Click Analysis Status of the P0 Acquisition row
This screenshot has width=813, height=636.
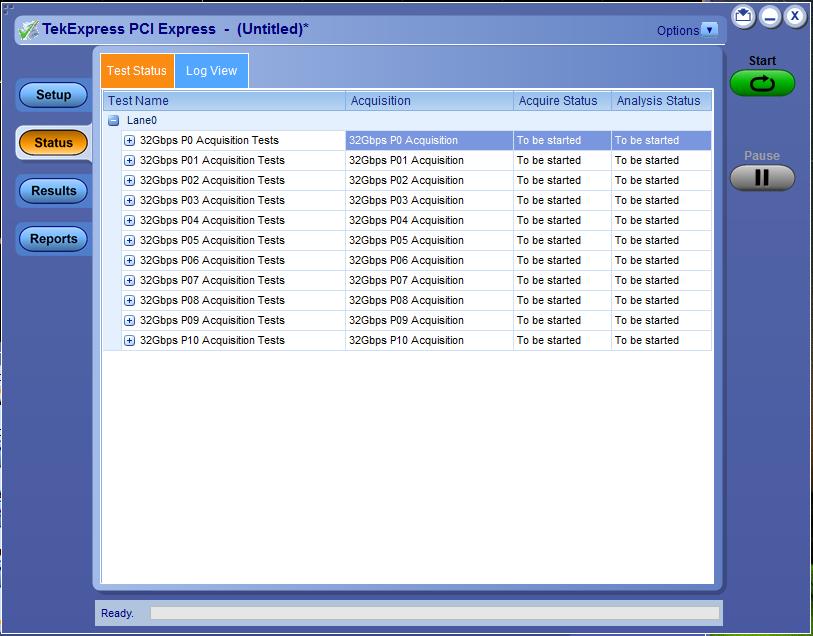(x=662, y=140)
